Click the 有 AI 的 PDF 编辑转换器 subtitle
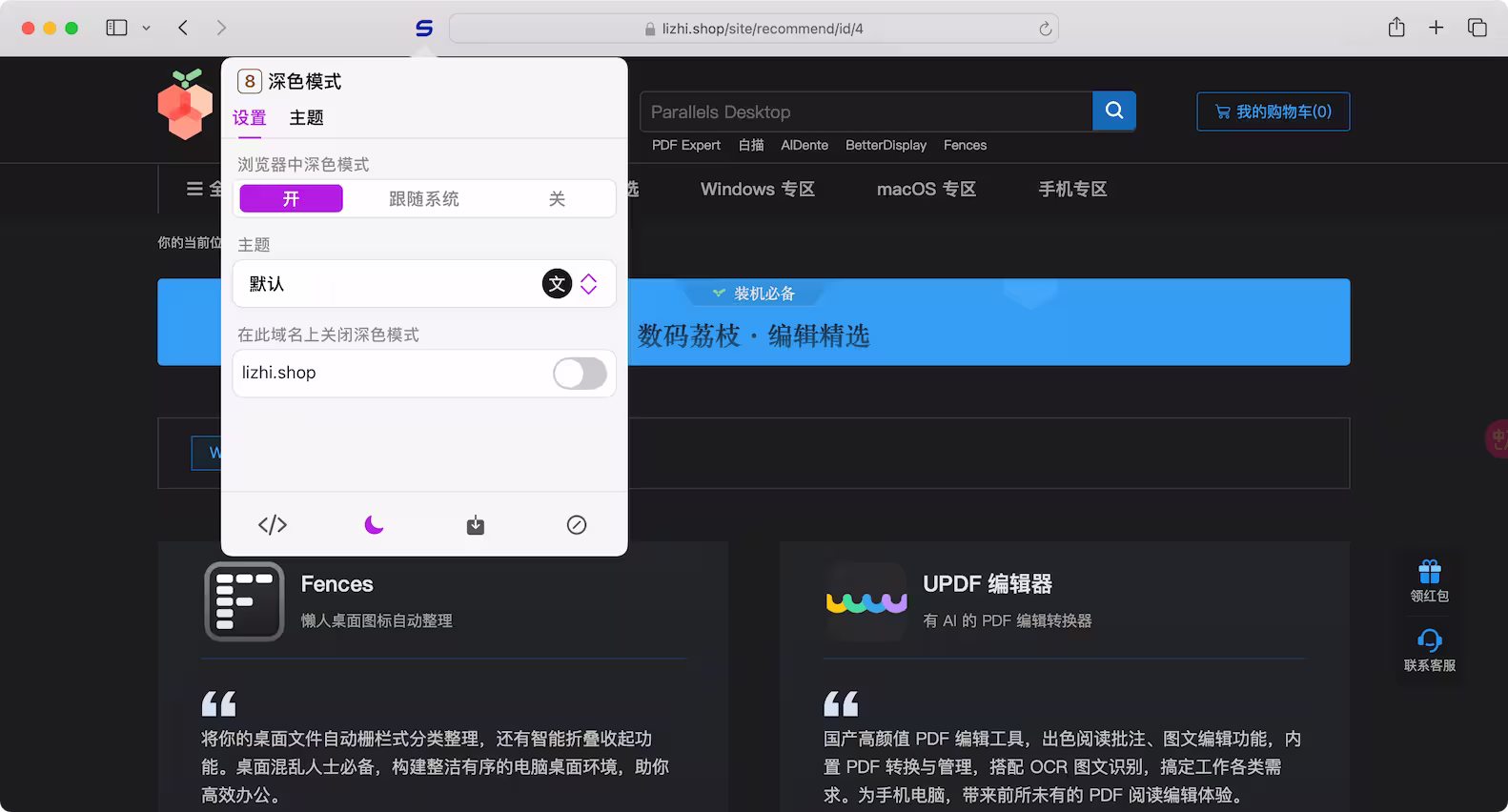Viewport: 1508px width, 812px height. [1008, 620]
